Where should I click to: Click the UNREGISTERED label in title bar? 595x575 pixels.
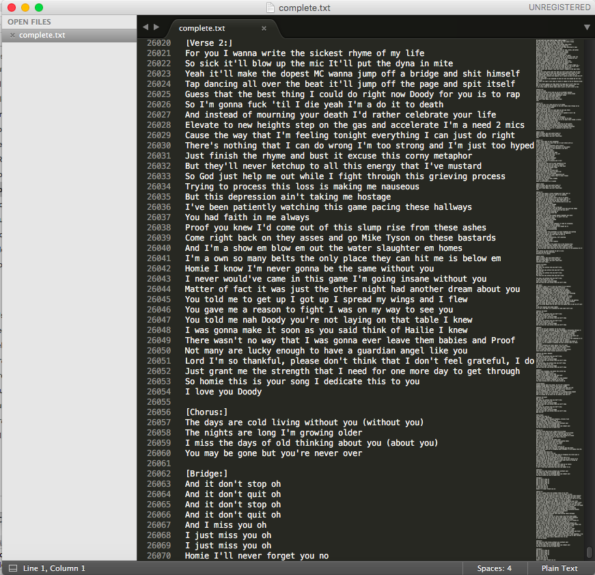[x=559, y=7]
